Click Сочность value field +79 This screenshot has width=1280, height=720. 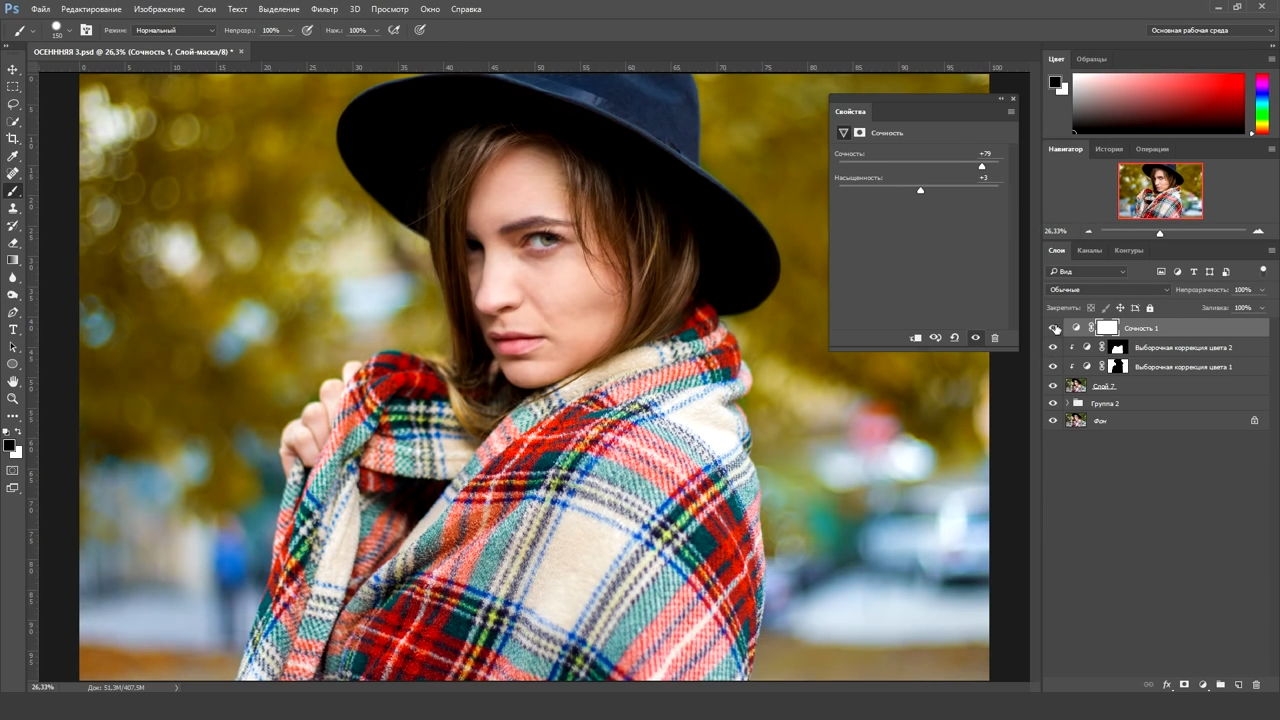click(x=985, y=154)
